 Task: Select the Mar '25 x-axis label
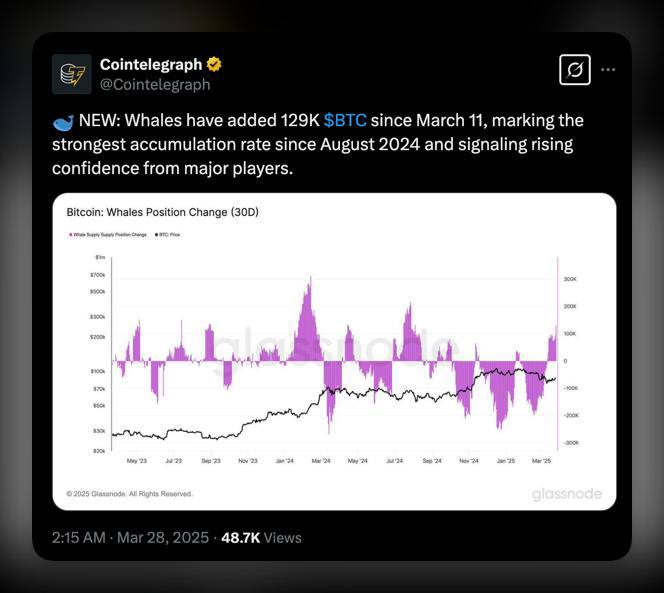541,461
